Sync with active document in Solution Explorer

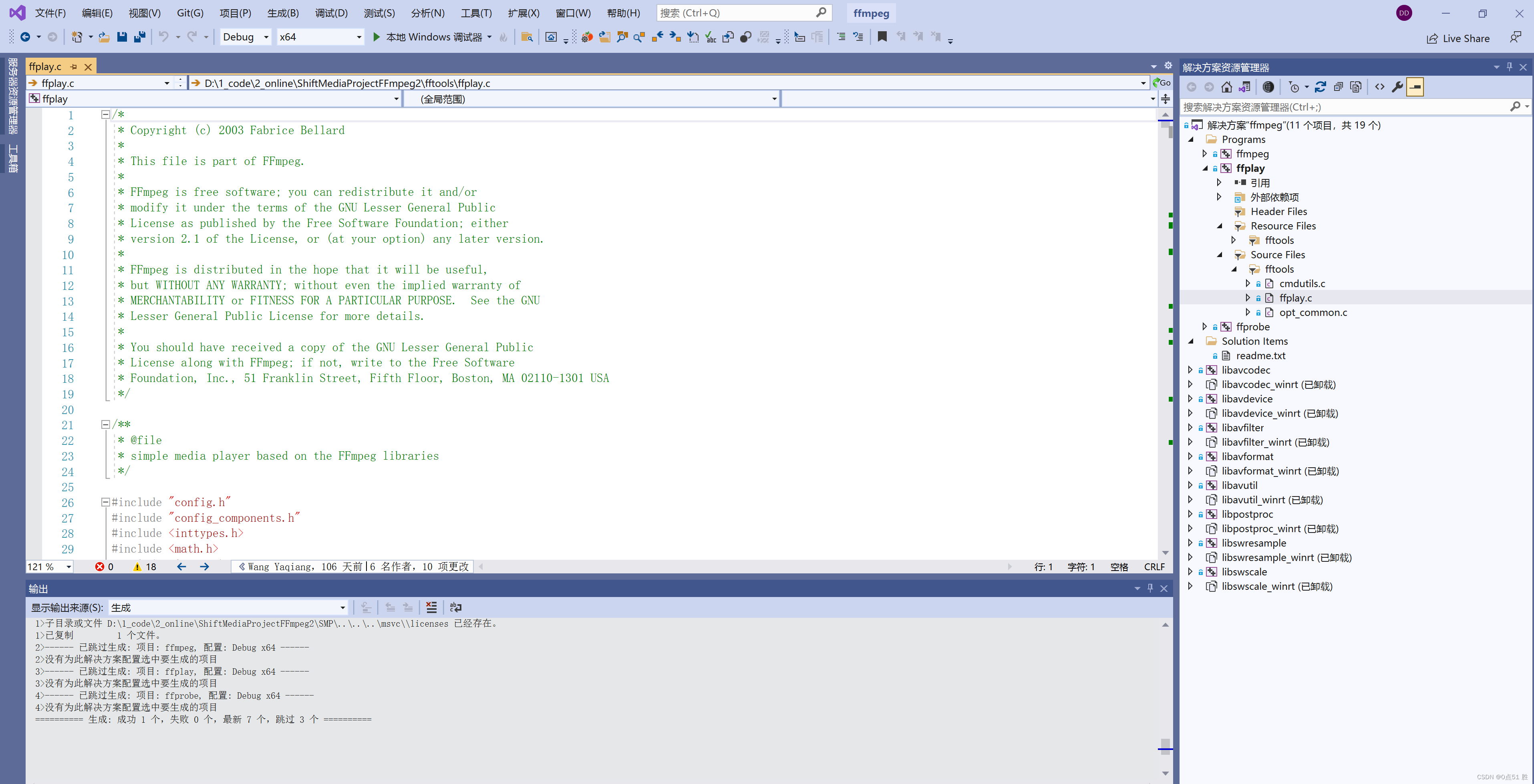click(1320, 87)
